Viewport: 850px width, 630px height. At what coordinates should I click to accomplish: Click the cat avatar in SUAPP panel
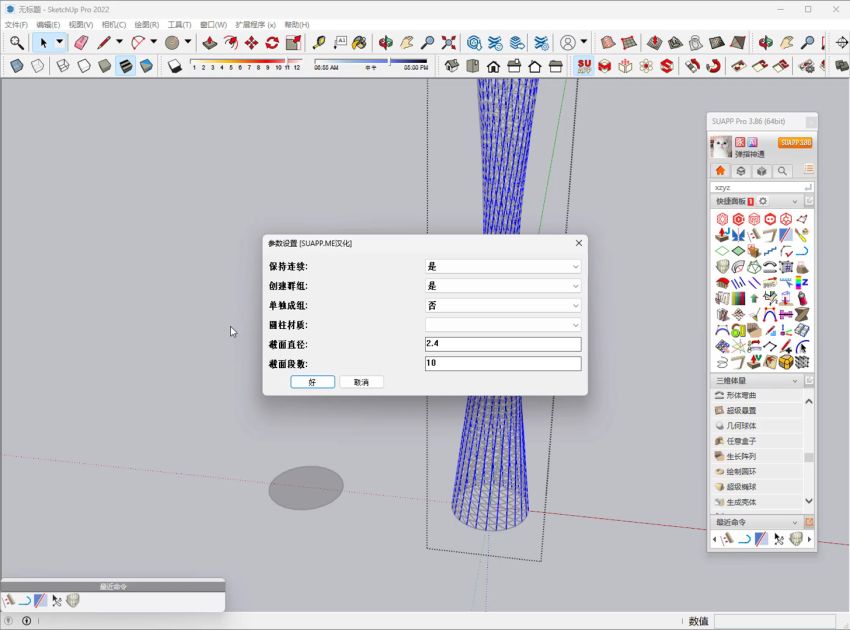click(x=720, y=146)
